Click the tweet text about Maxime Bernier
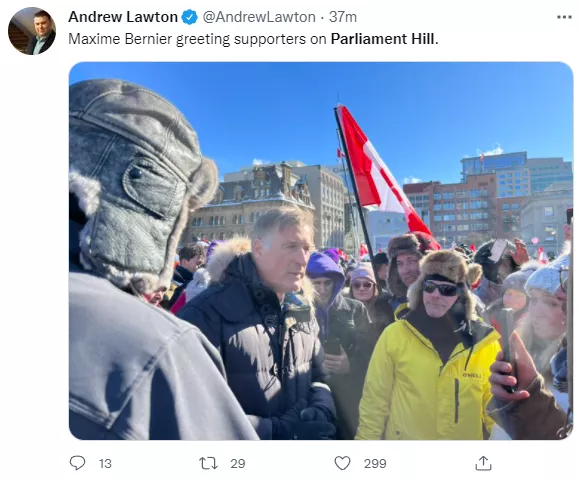 click(x=253, y=39)
